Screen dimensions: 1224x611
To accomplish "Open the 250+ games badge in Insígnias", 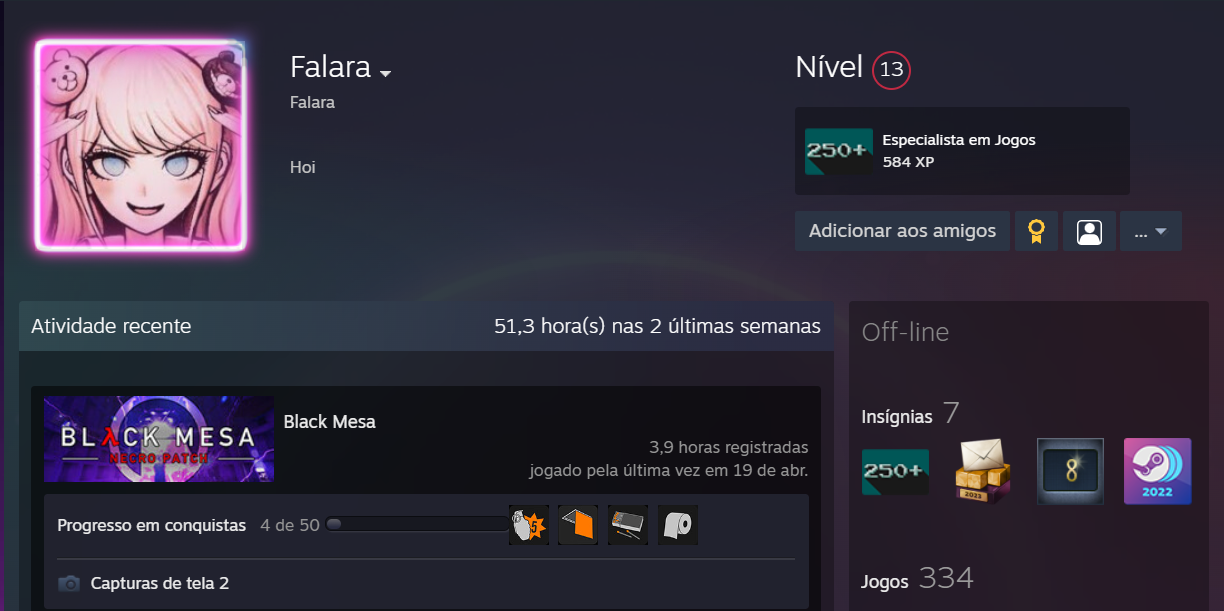I will (x=895, y=471).
